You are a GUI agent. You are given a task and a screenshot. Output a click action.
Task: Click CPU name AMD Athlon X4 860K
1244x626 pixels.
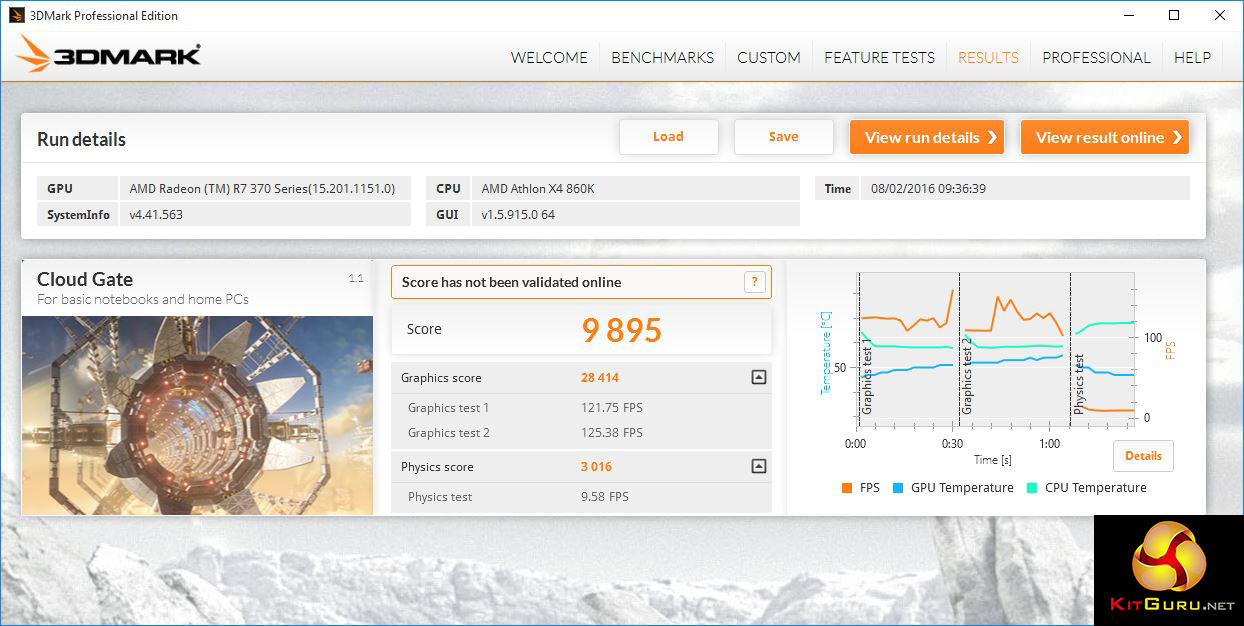pos(538,188)
